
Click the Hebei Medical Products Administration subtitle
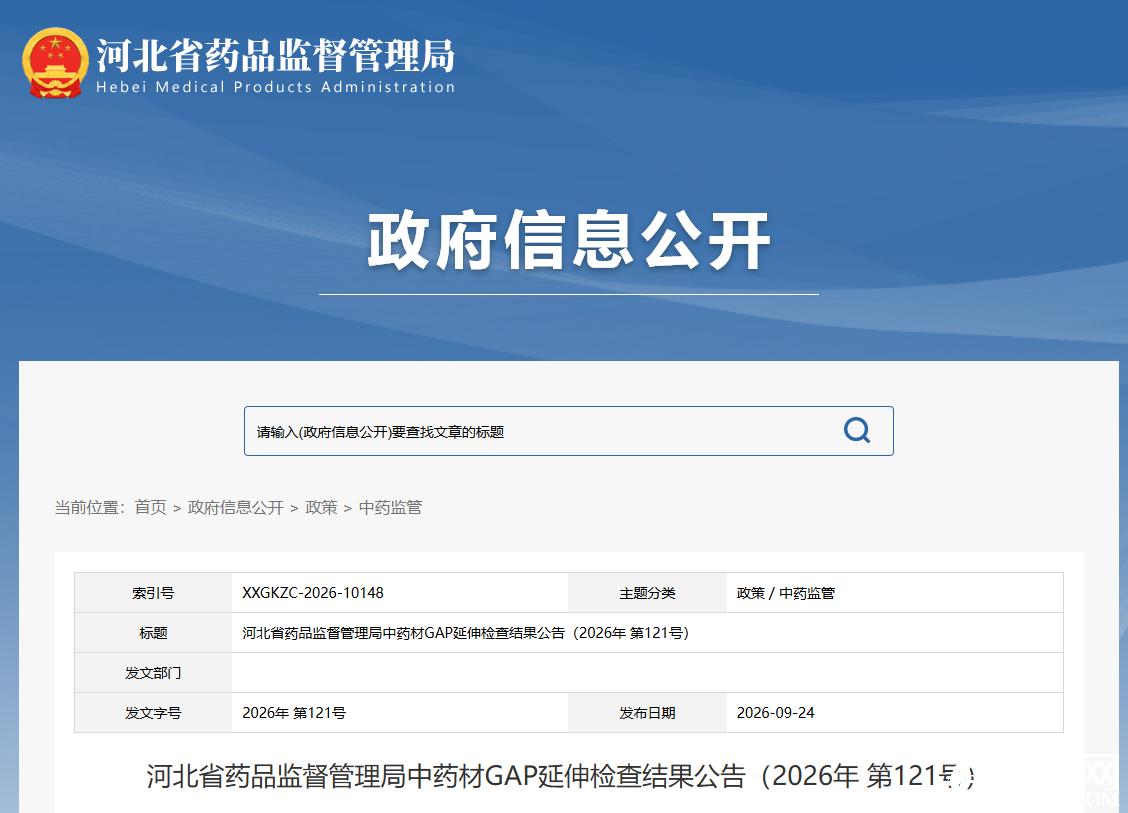point(276,87)
